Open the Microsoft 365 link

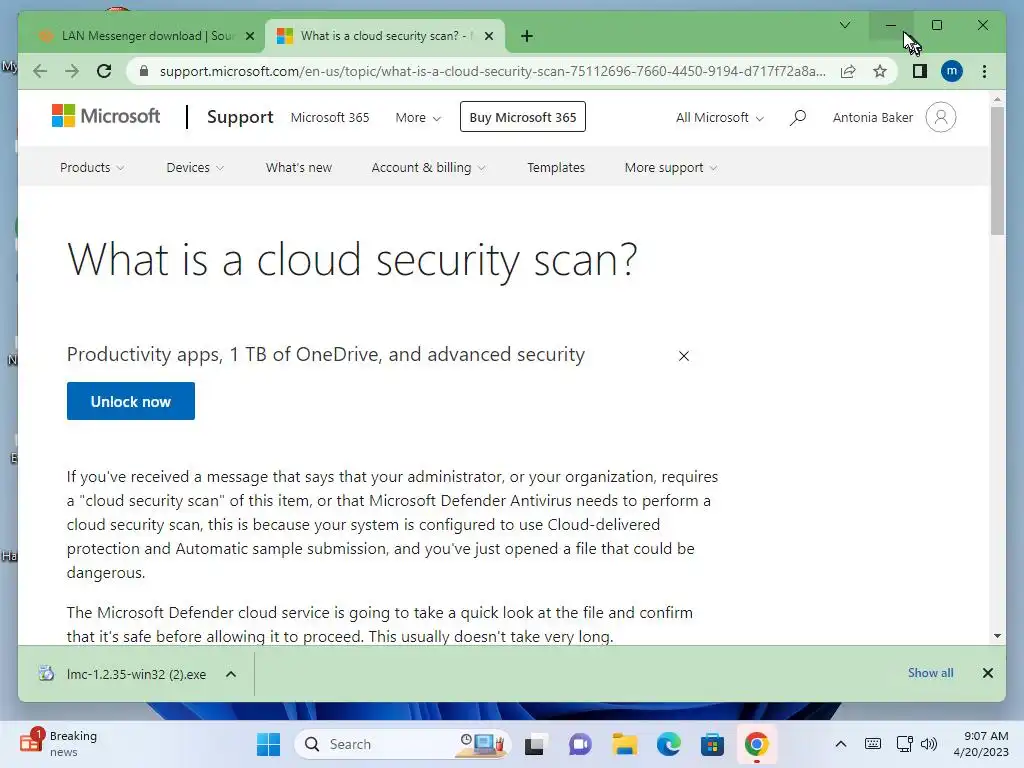[330, 118]
